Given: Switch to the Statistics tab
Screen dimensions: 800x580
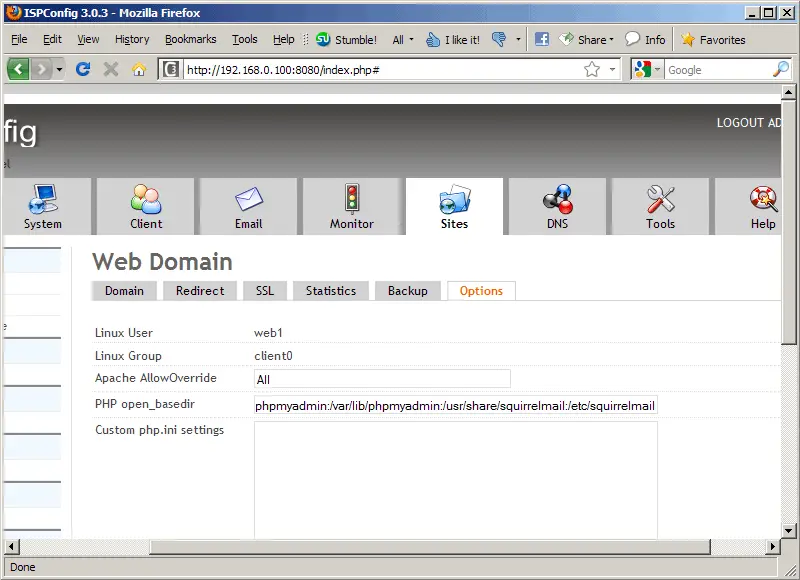Looking at the screenshot, I should [x=331, y=291].
